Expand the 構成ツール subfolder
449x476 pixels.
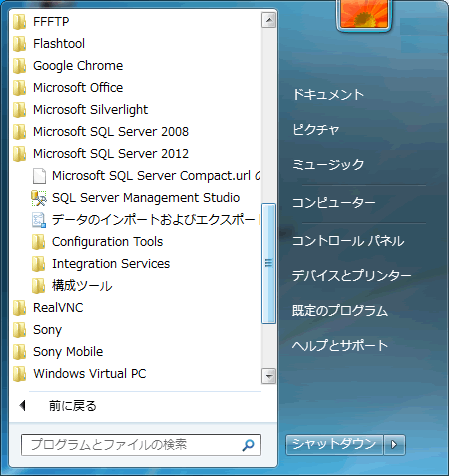(82, 286)
